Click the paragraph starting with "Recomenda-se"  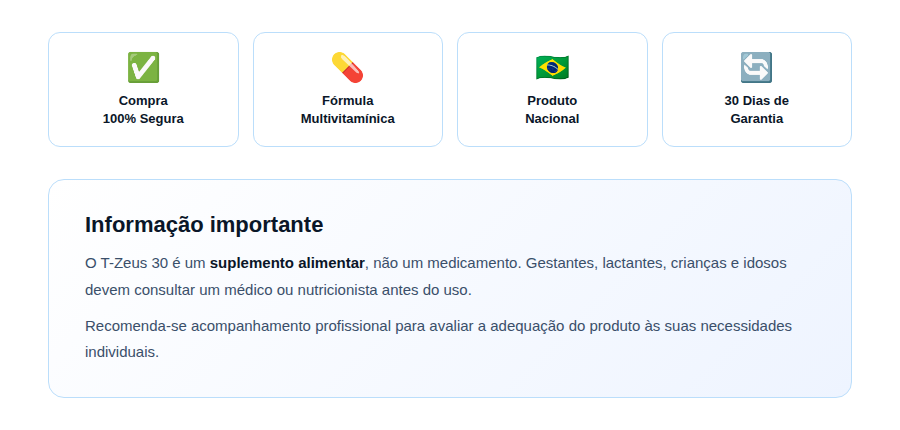[439, 339]
